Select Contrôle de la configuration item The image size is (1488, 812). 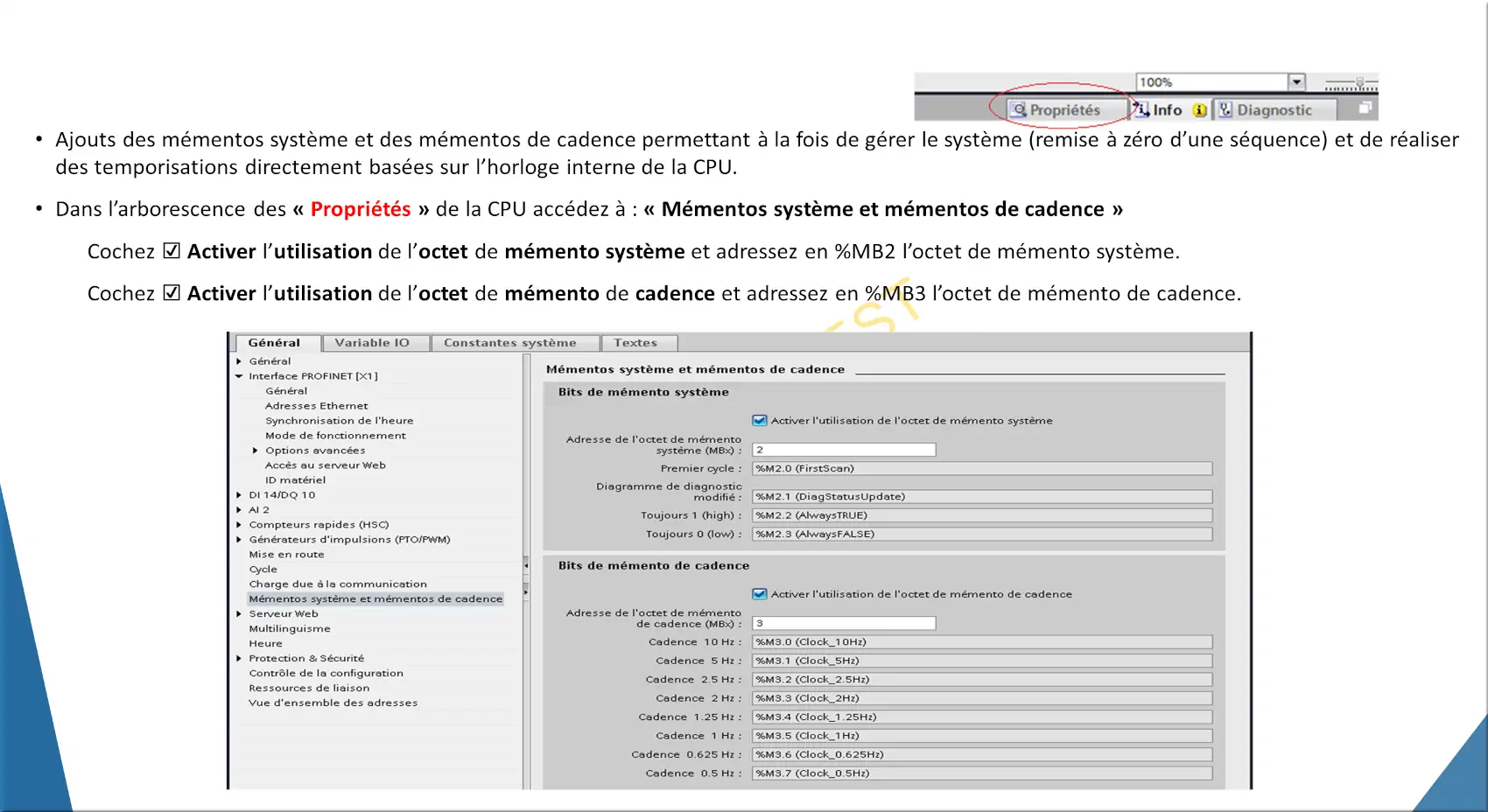click(326, 674)
